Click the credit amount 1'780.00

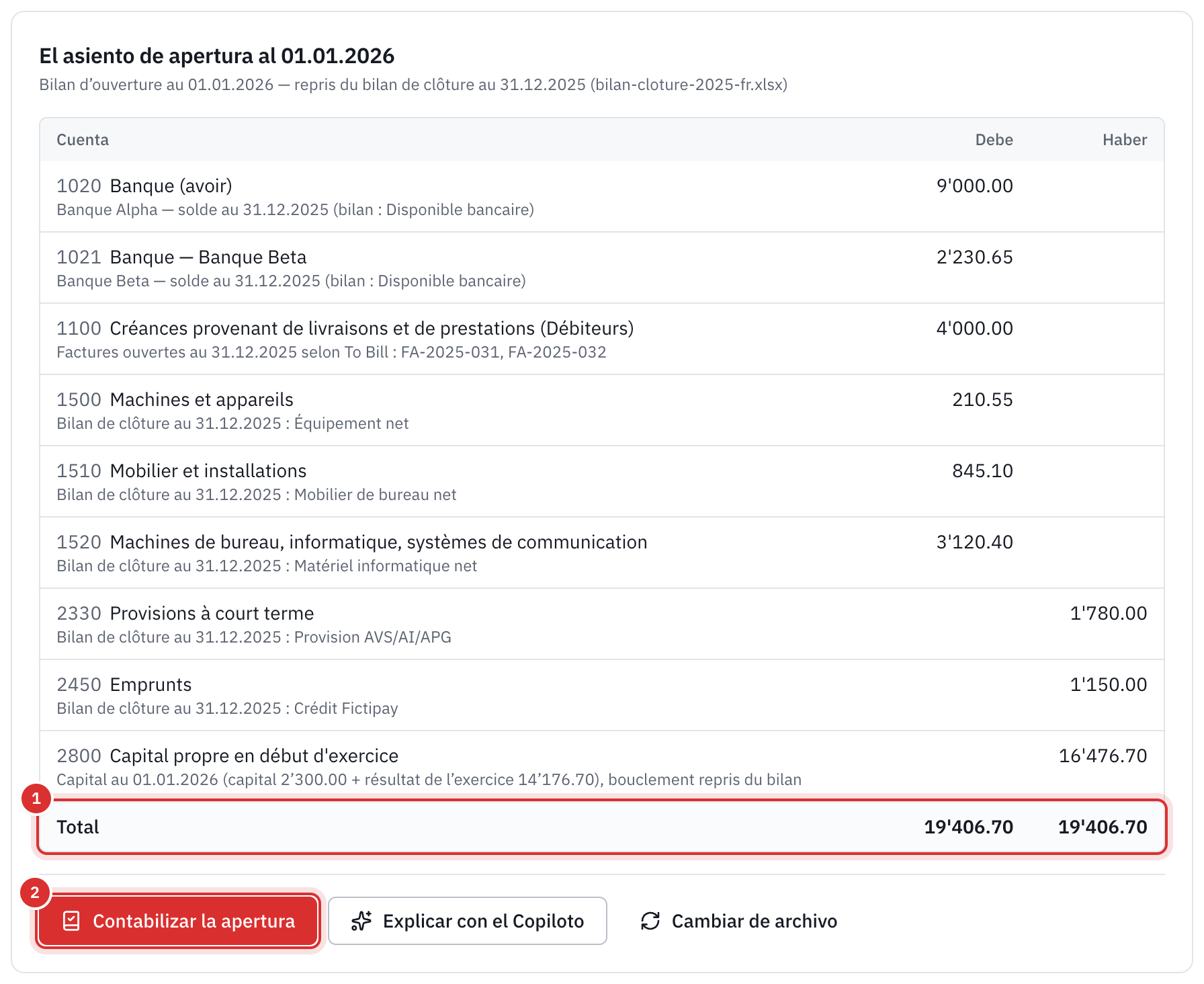pos(1109,613)
